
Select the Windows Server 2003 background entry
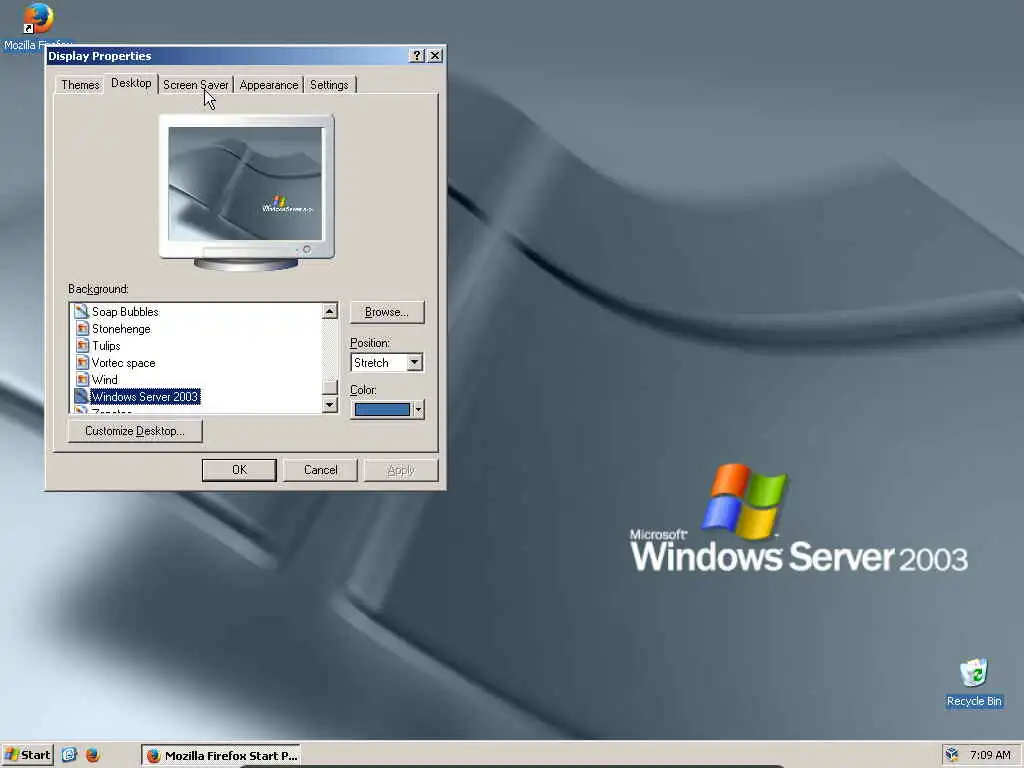pyautogui.click(x=144, y=397)
